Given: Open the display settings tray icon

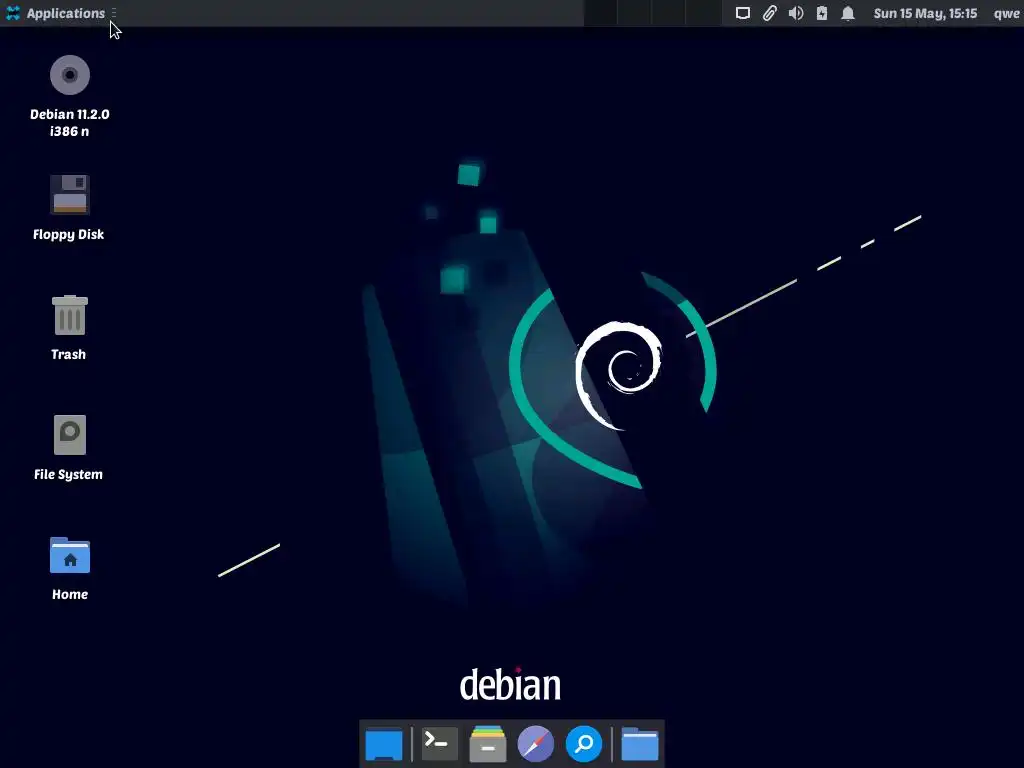Looking at the screenshot, I should coord(743,13).
